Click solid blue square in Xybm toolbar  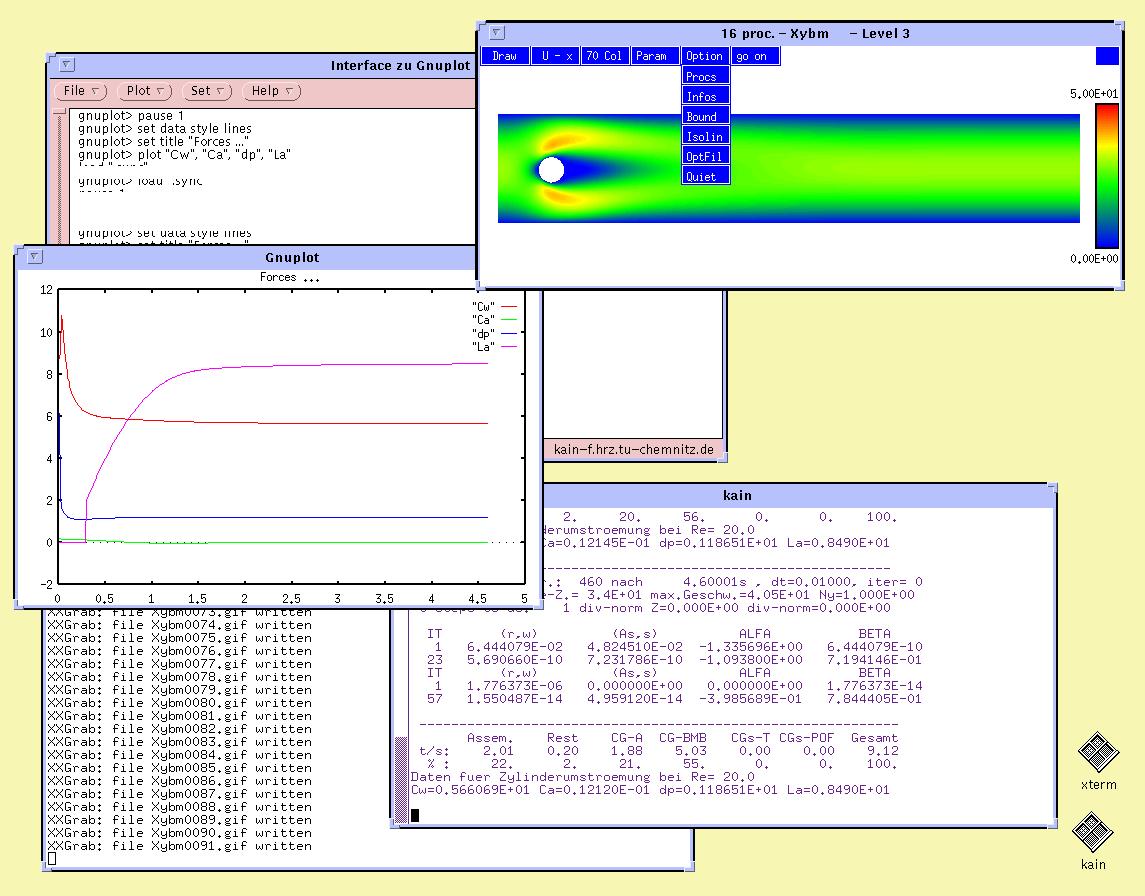[1107, 56]
